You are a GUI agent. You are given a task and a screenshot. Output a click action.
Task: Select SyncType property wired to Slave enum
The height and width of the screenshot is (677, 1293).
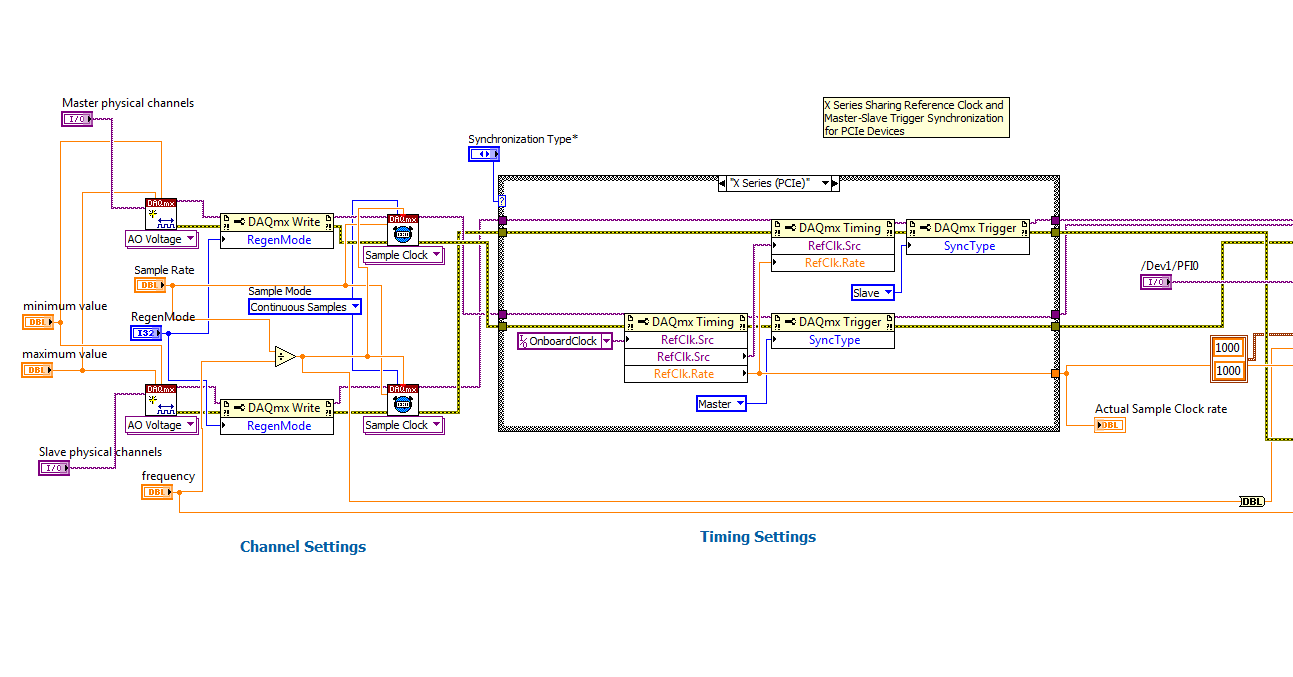[x=967, y=246]
